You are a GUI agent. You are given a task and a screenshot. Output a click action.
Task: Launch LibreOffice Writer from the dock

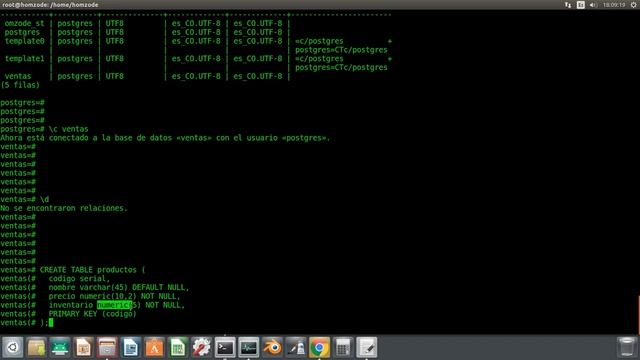(131, 347)
